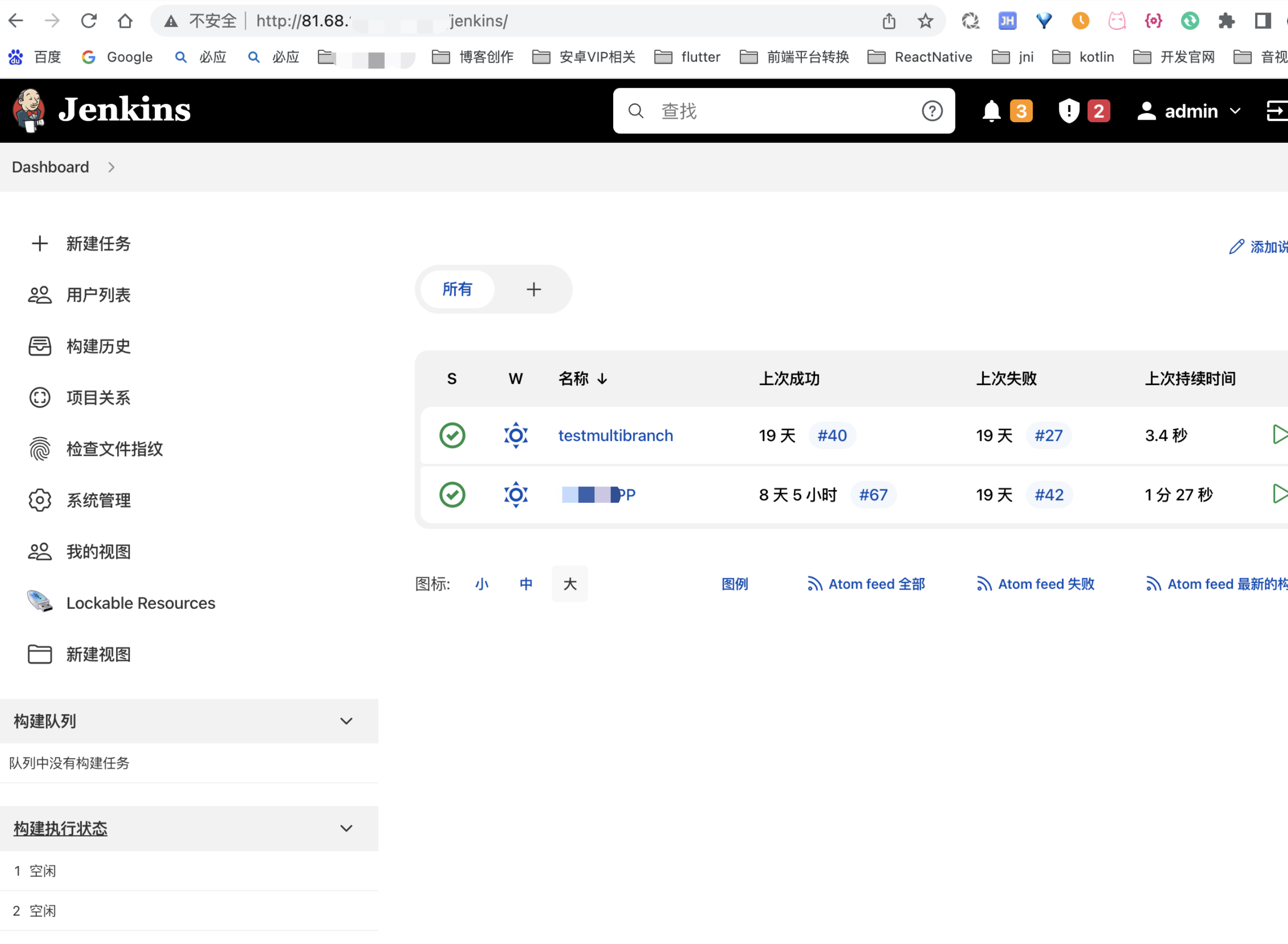This screenshot has height=944, width=1288.
Task: Click the search help question mark icon
Action: pyautogui.click(x=932, y=111)
